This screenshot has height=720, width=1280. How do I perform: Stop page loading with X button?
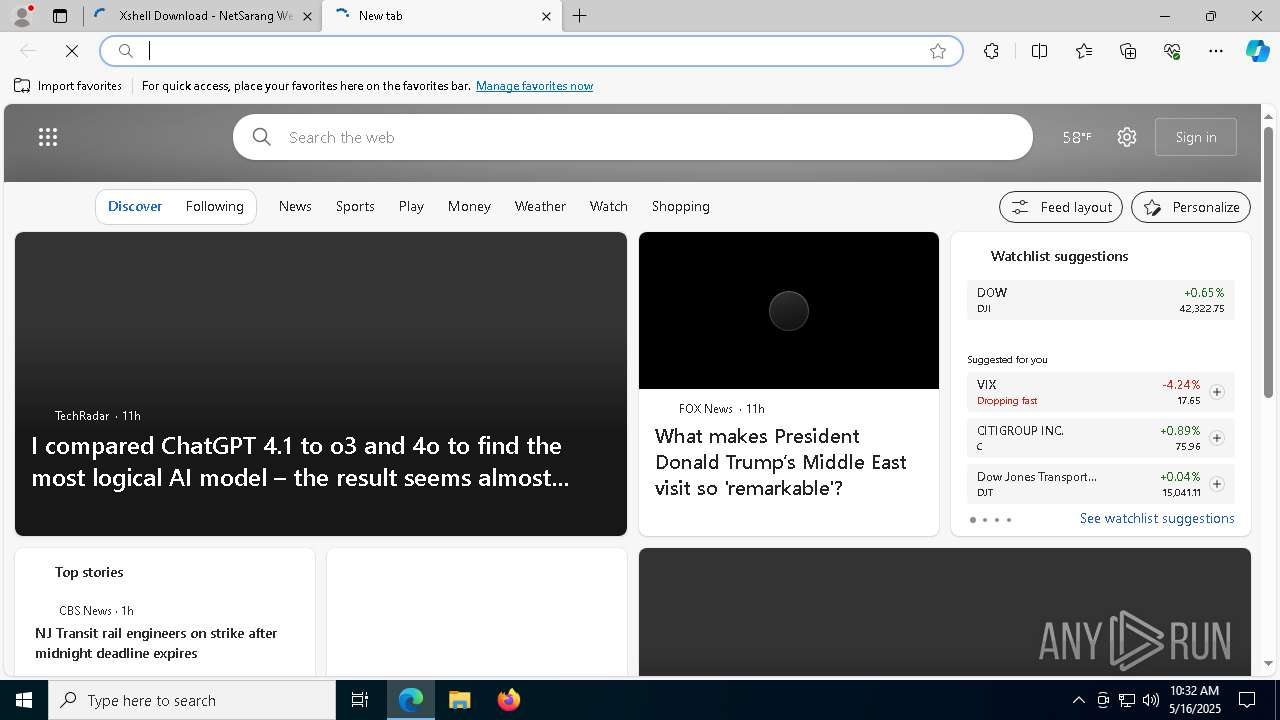[x=72, y=51]
